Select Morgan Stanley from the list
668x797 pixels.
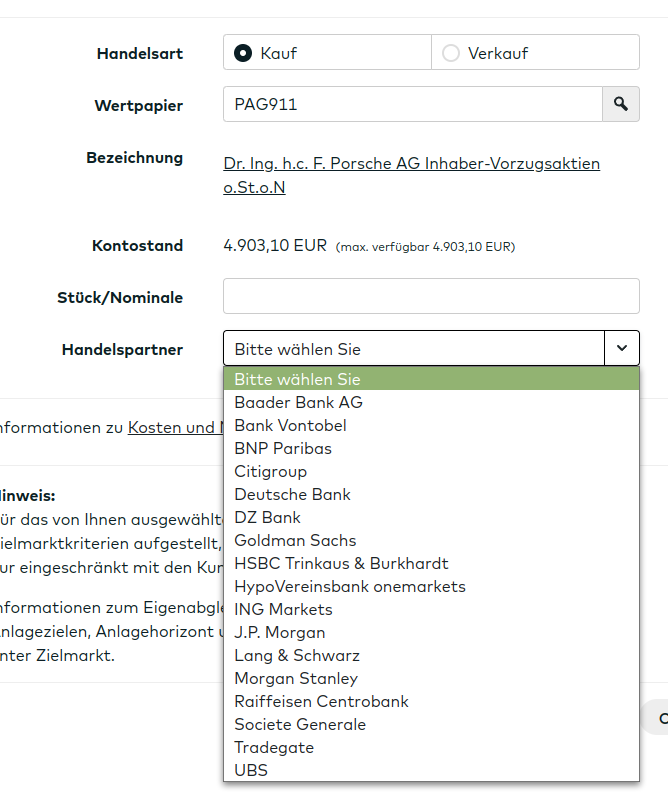click(431, 678)
